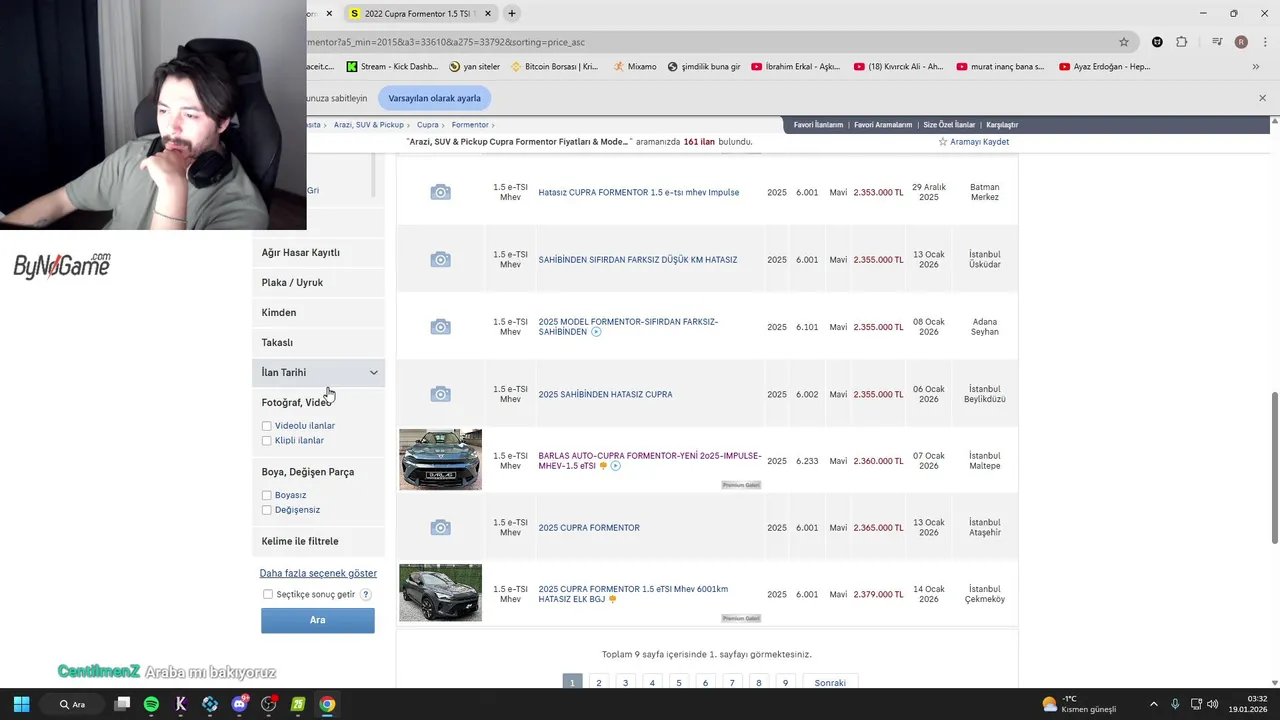
Task: Open the BARLAS AUTO listing car thumbnail
Action: (x=440, y=460)
